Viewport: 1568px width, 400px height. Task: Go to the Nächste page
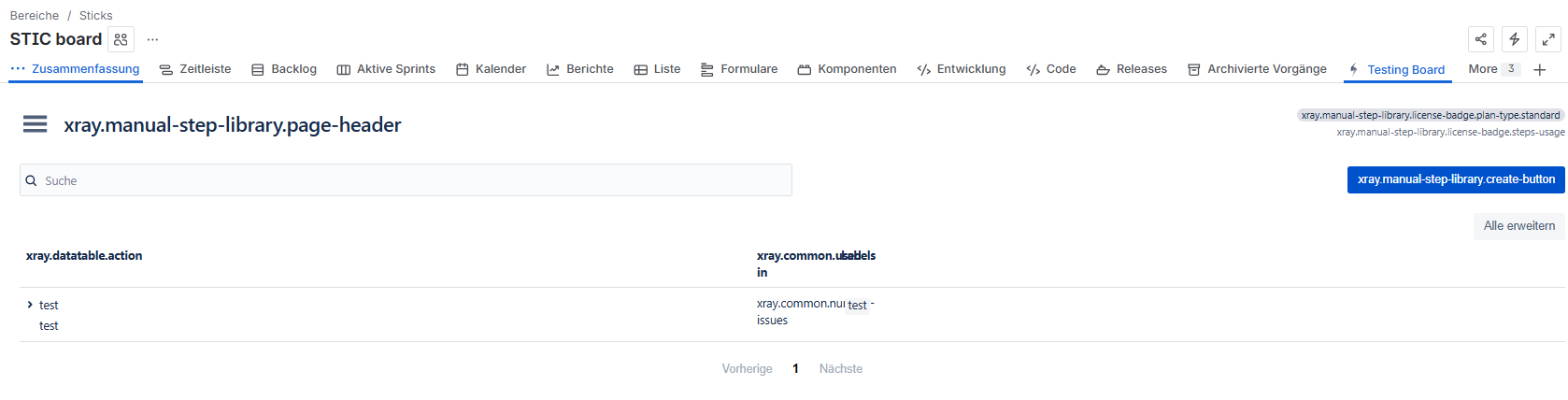pos(840,369)
